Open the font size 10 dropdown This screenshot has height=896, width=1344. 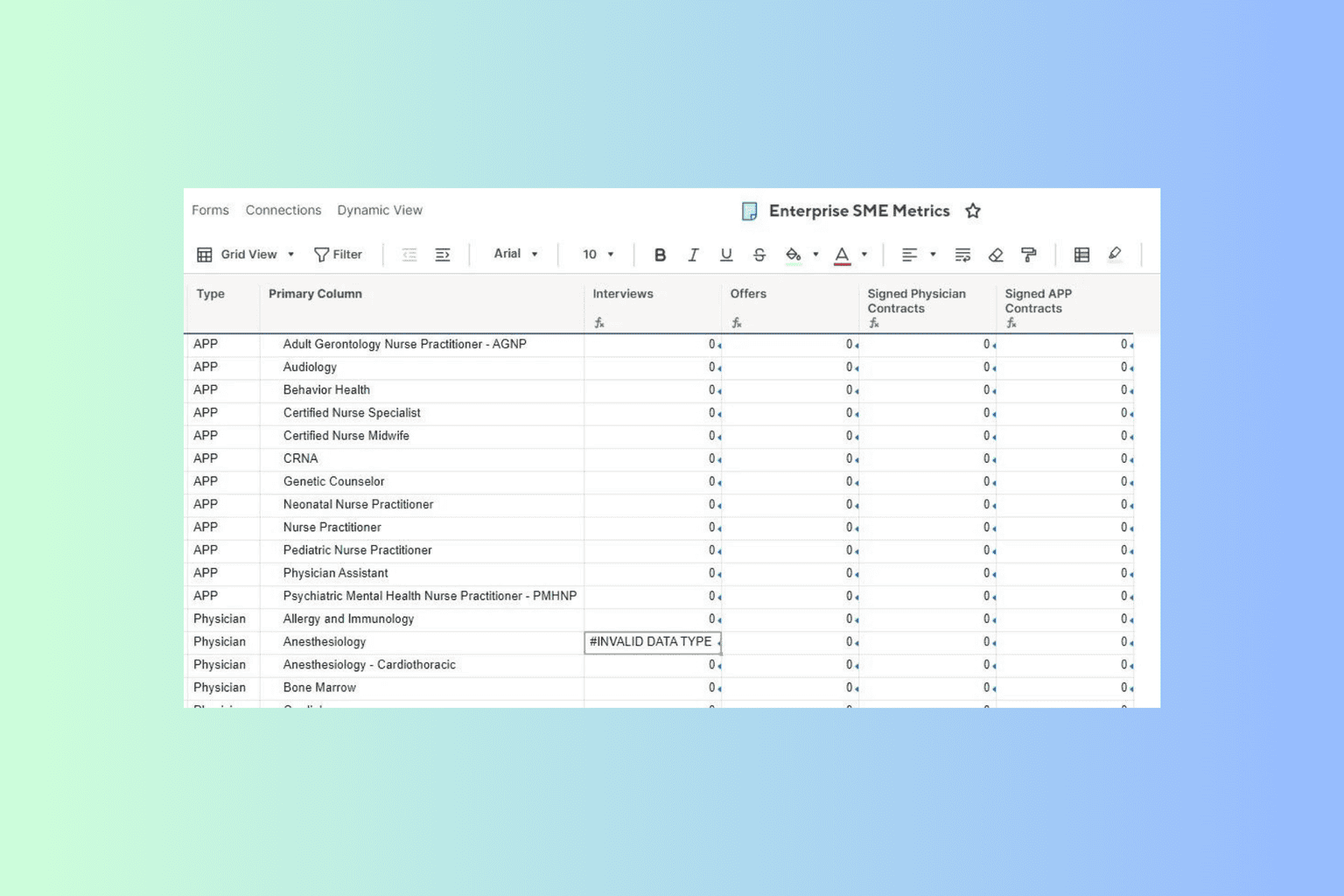598,255
